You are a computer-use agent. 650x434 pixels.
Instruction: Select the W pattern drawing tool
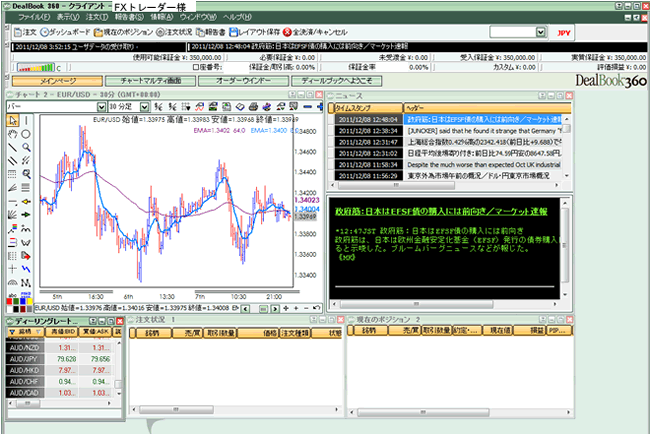tap(26, 242)
